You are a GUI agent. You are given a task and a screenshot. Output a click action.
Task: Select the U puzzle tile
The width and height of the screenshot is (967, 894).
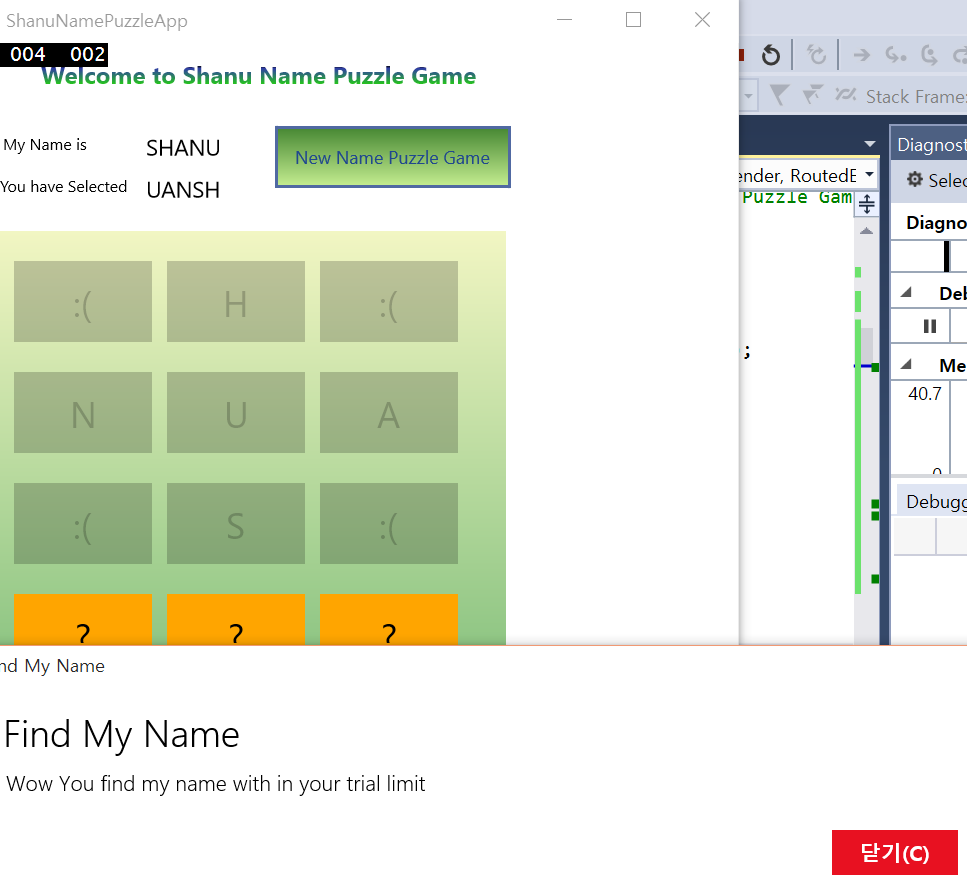(x=236, y=412)
